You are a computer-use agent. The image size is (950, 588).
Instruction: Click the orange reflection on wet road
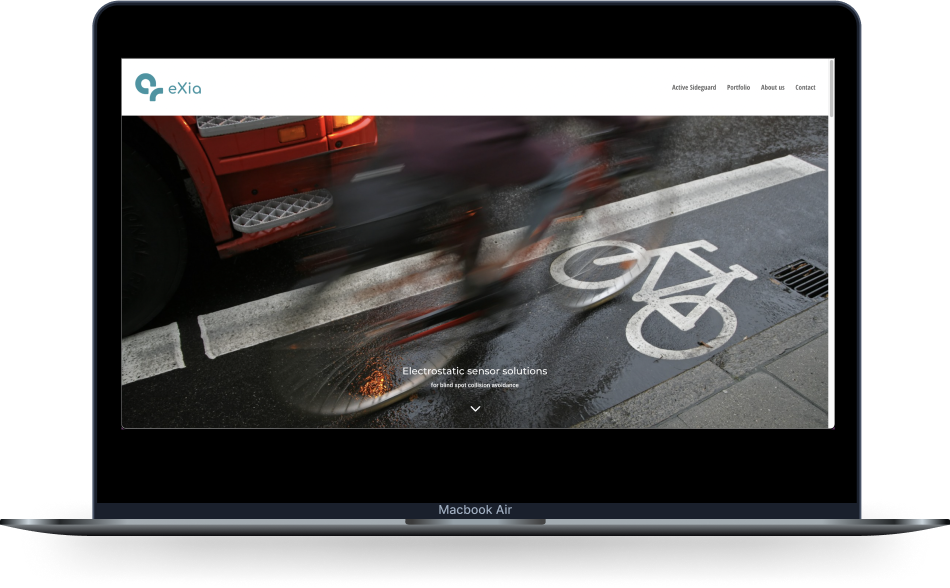[x=373, y=381]
